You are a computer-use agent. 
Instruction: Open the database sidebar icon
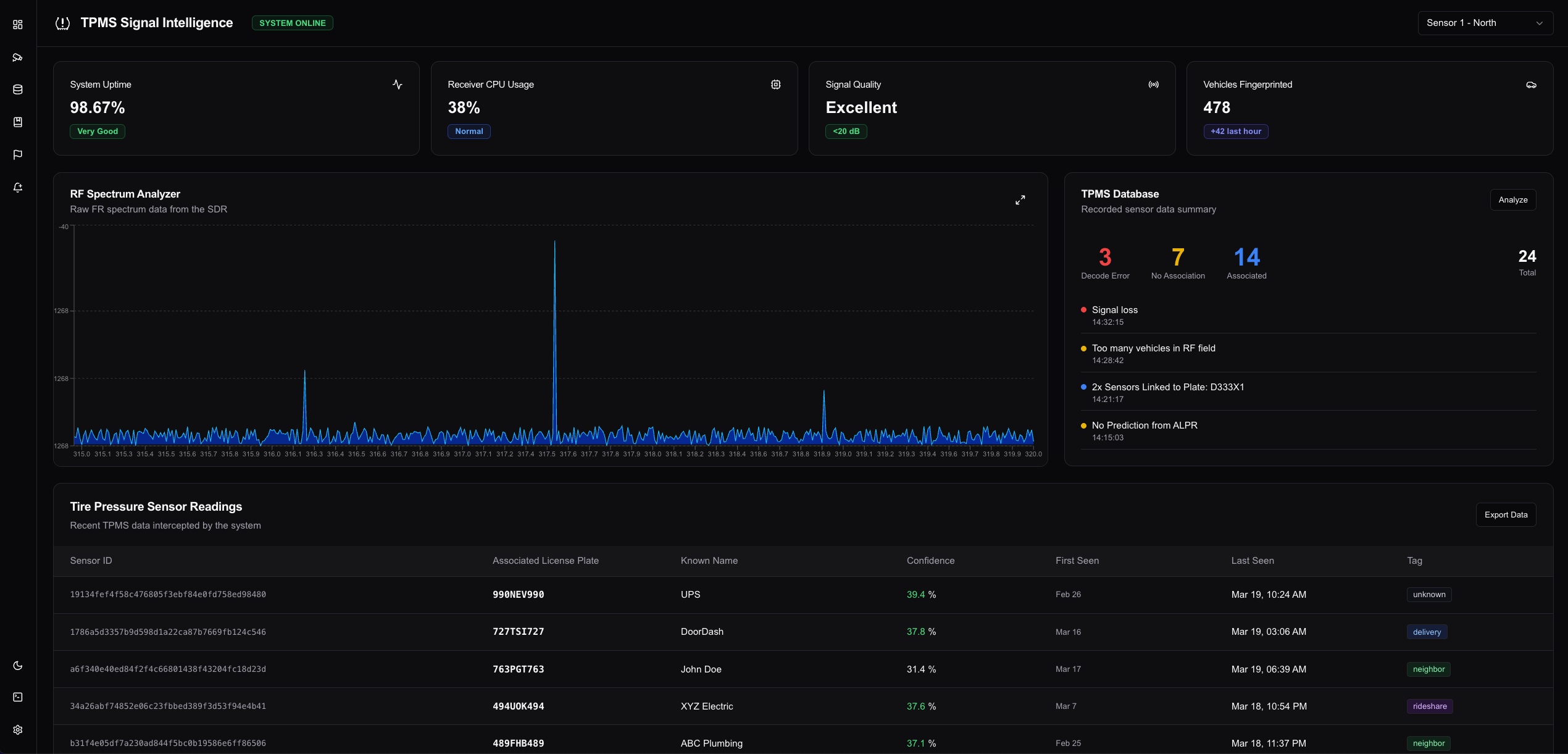[18, 90]
